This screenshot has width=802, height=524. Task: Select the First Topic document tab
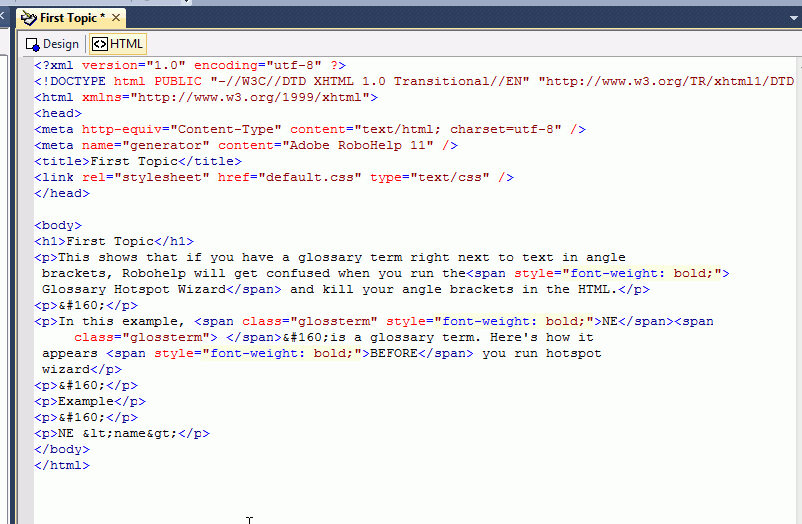pos(71,18)
